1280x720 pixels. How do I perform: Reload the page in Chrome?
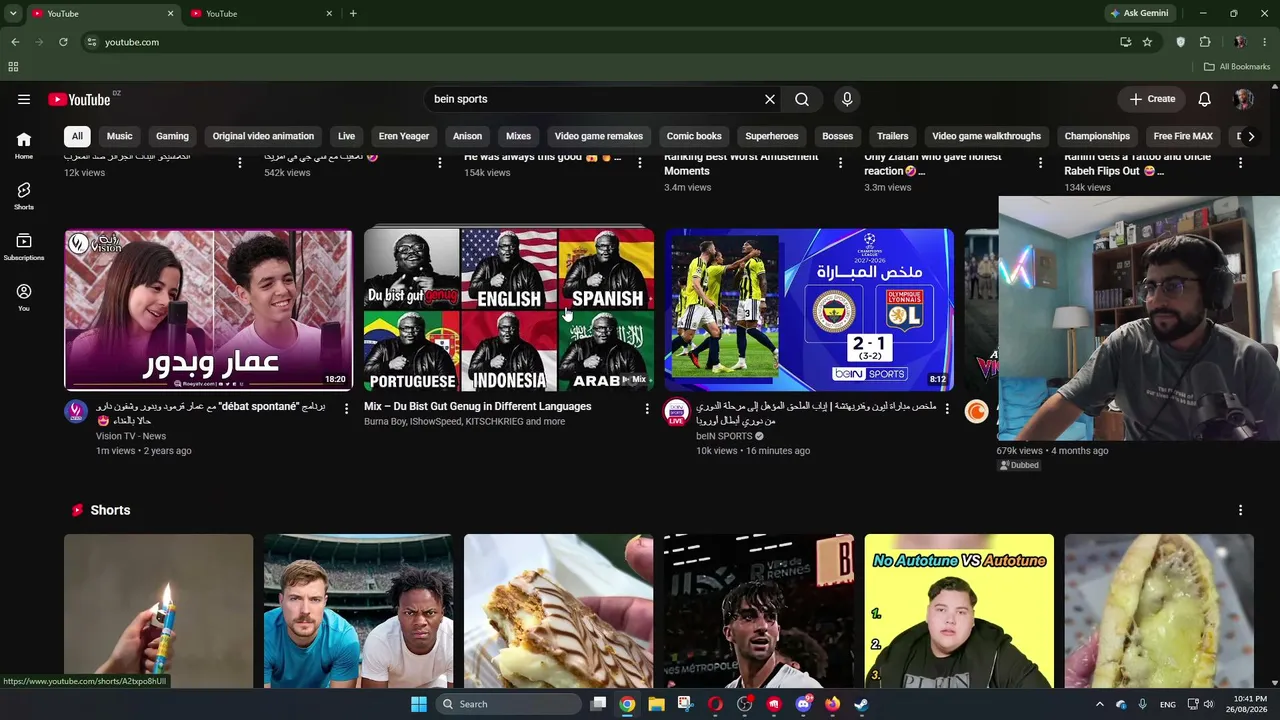tap(63, 42)
